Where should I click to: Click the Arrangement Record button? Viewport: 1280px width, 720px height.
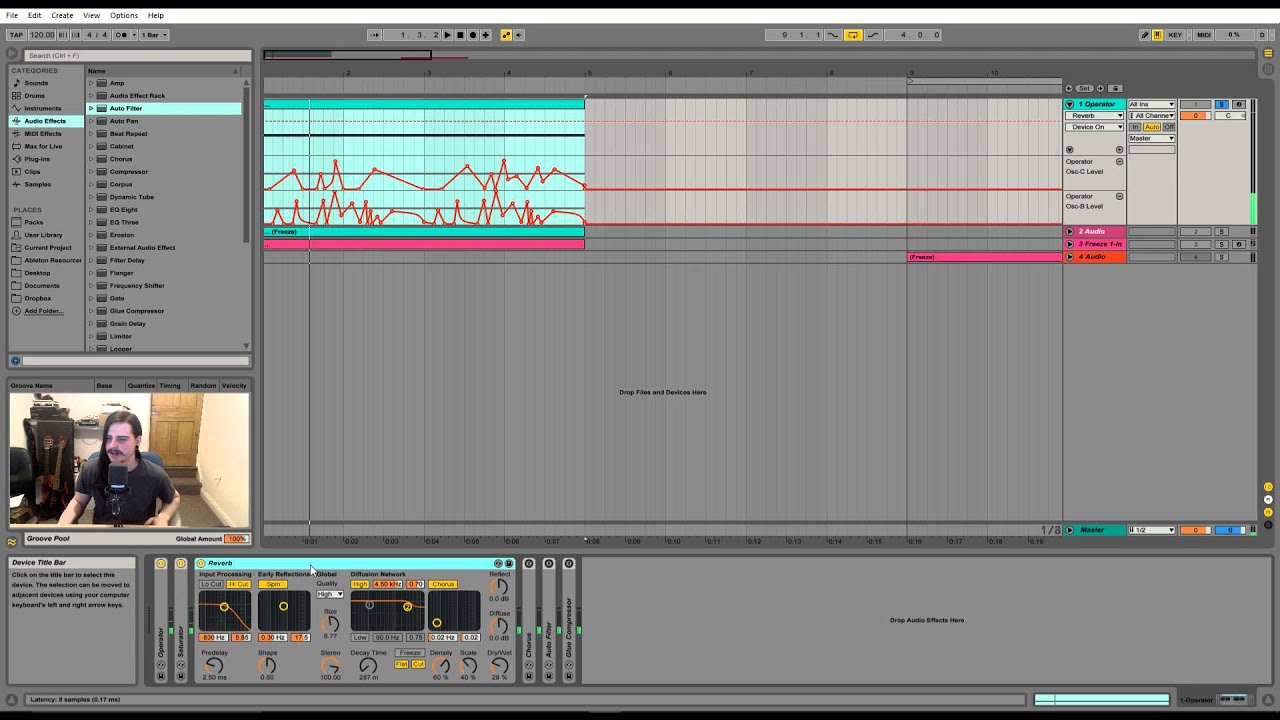473,35
